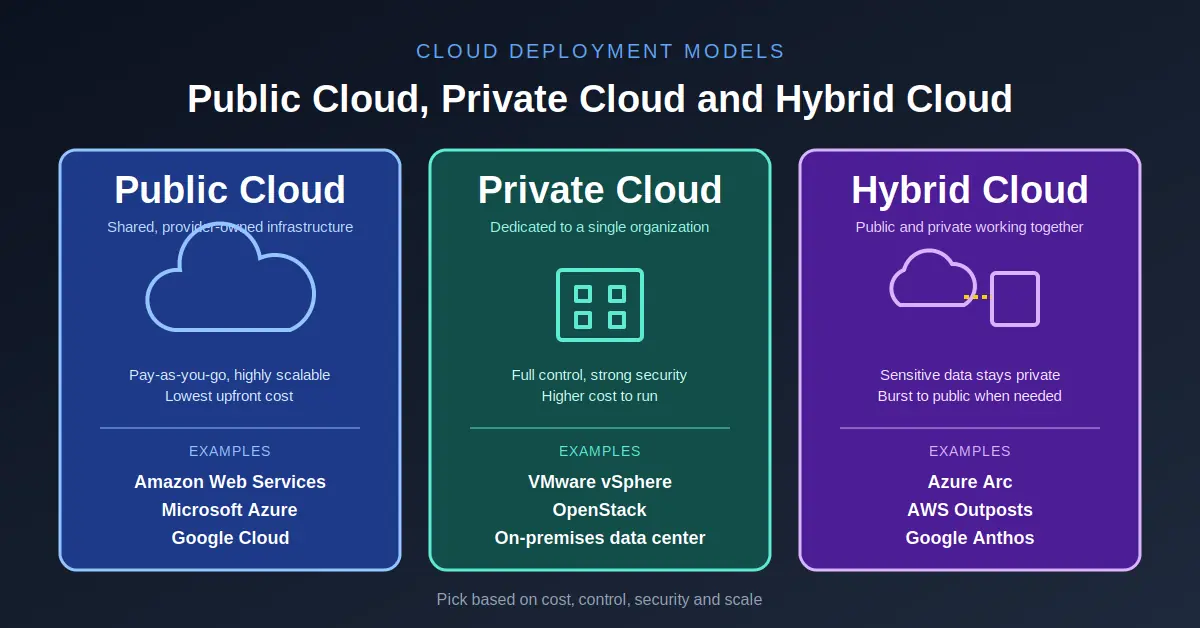Click the 'CLOUD DEPLOYMENT MODELS' label
1200x628 pixels.
point(600,52)
